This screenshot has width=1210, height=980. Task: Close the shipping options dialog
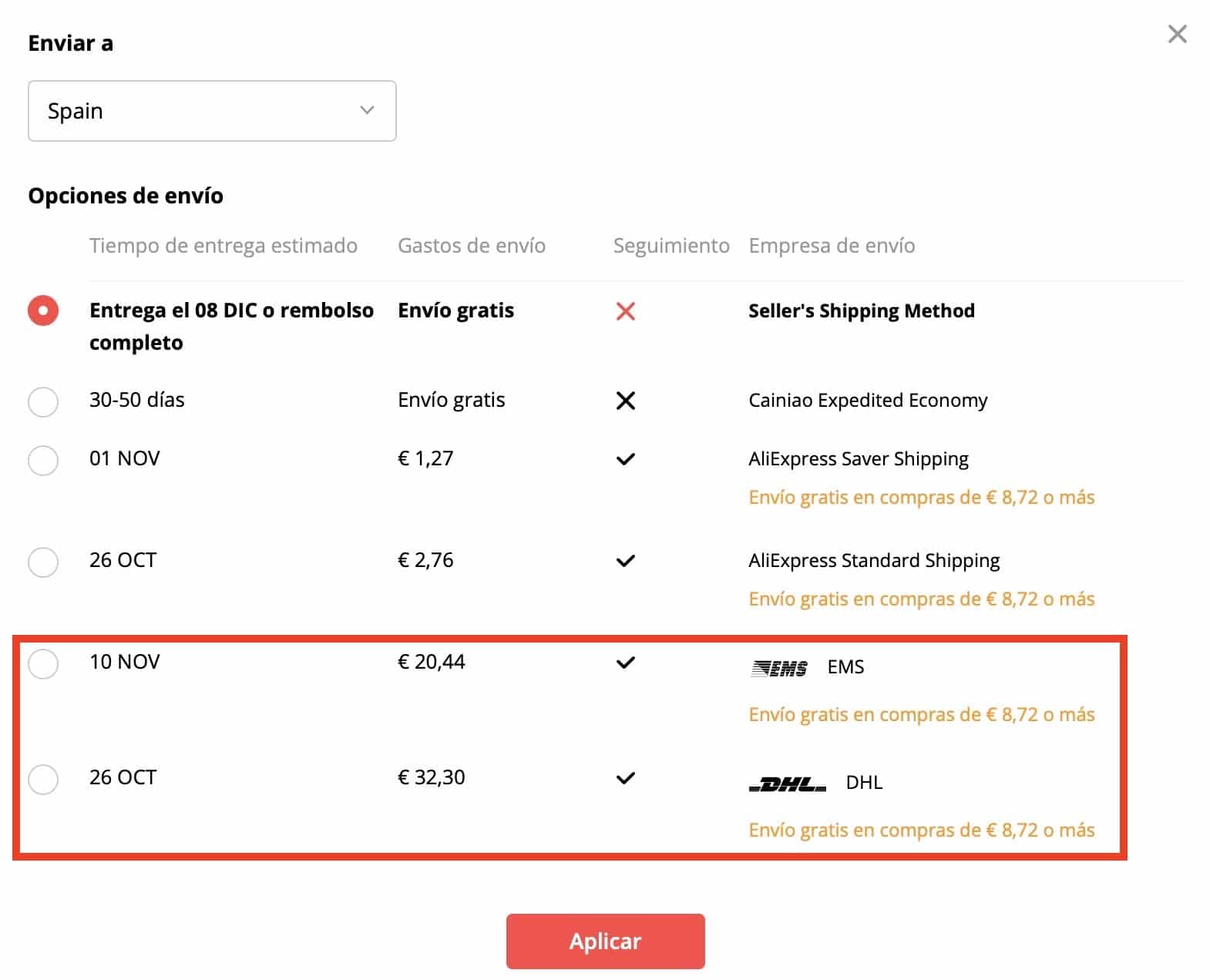click(x=1178, y=35)
